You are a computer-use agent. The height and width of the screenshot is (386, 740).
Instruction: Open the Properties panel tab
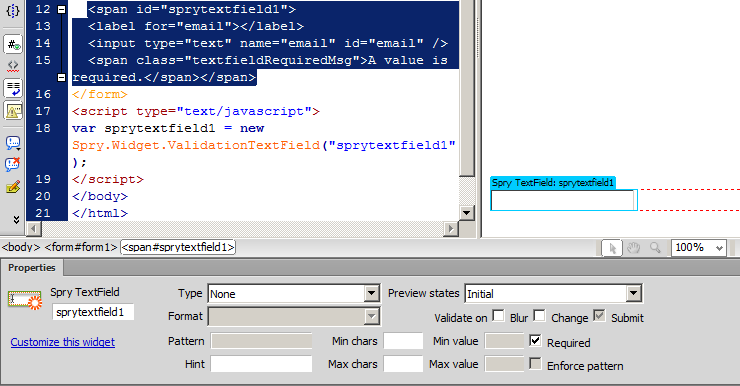point(32,268)
